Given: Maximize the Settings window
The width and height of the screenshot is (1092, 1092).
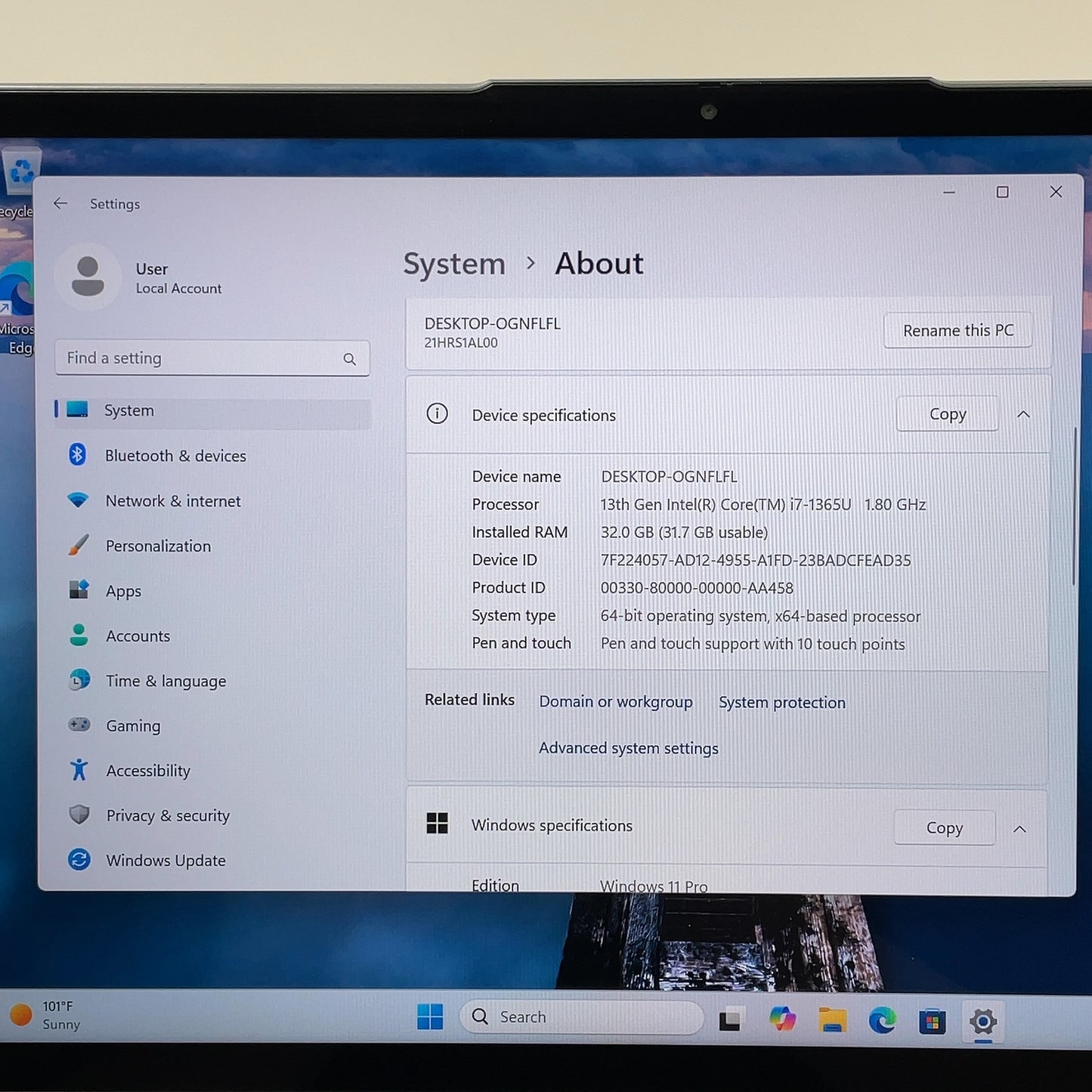Looking at the screenshot, I should coord(1002,193).
